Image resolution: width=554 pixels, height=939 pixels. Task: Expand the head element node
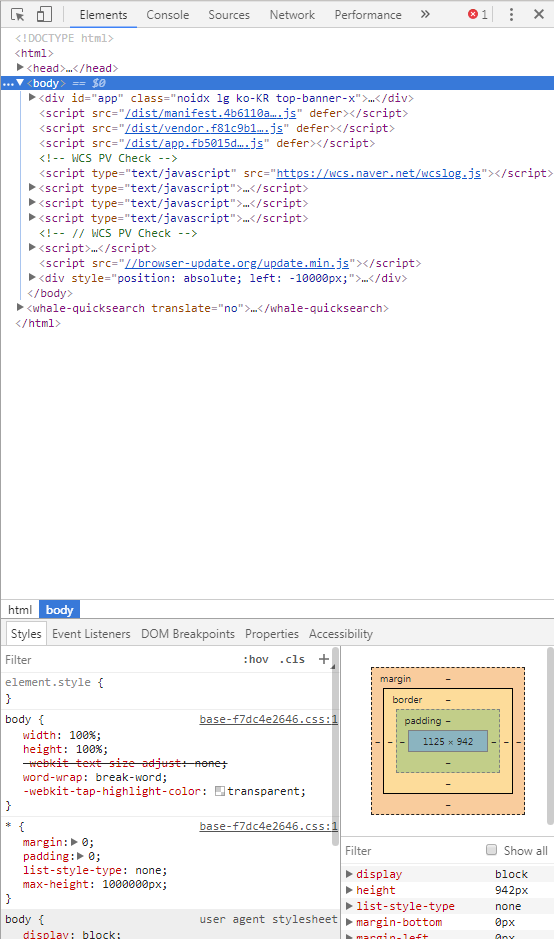click(x=20, y=68)
